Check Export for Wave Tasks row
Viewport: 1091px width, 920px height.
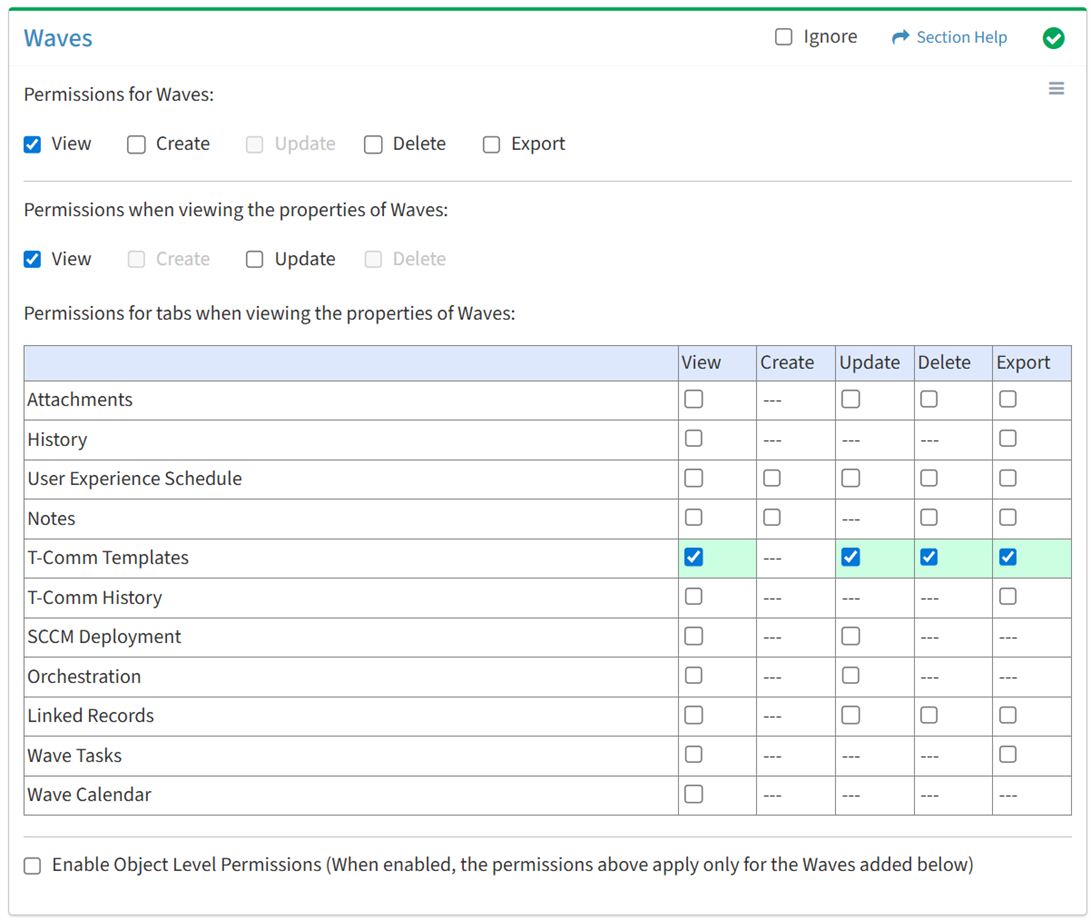1007,755
